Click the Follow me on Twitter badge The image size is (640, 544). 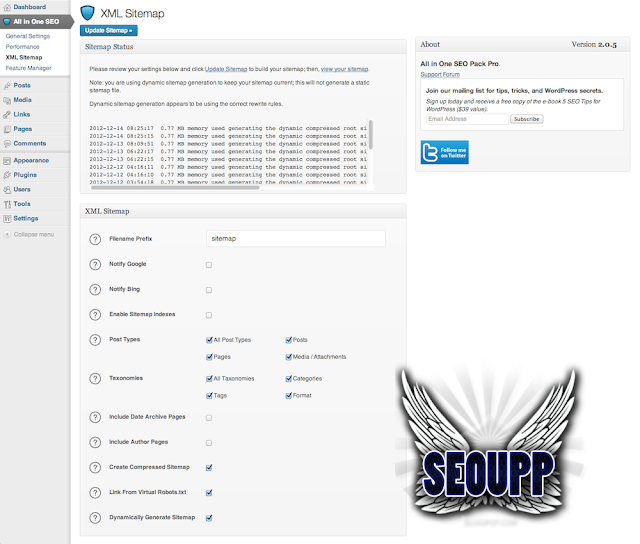(x=444, y=152)
